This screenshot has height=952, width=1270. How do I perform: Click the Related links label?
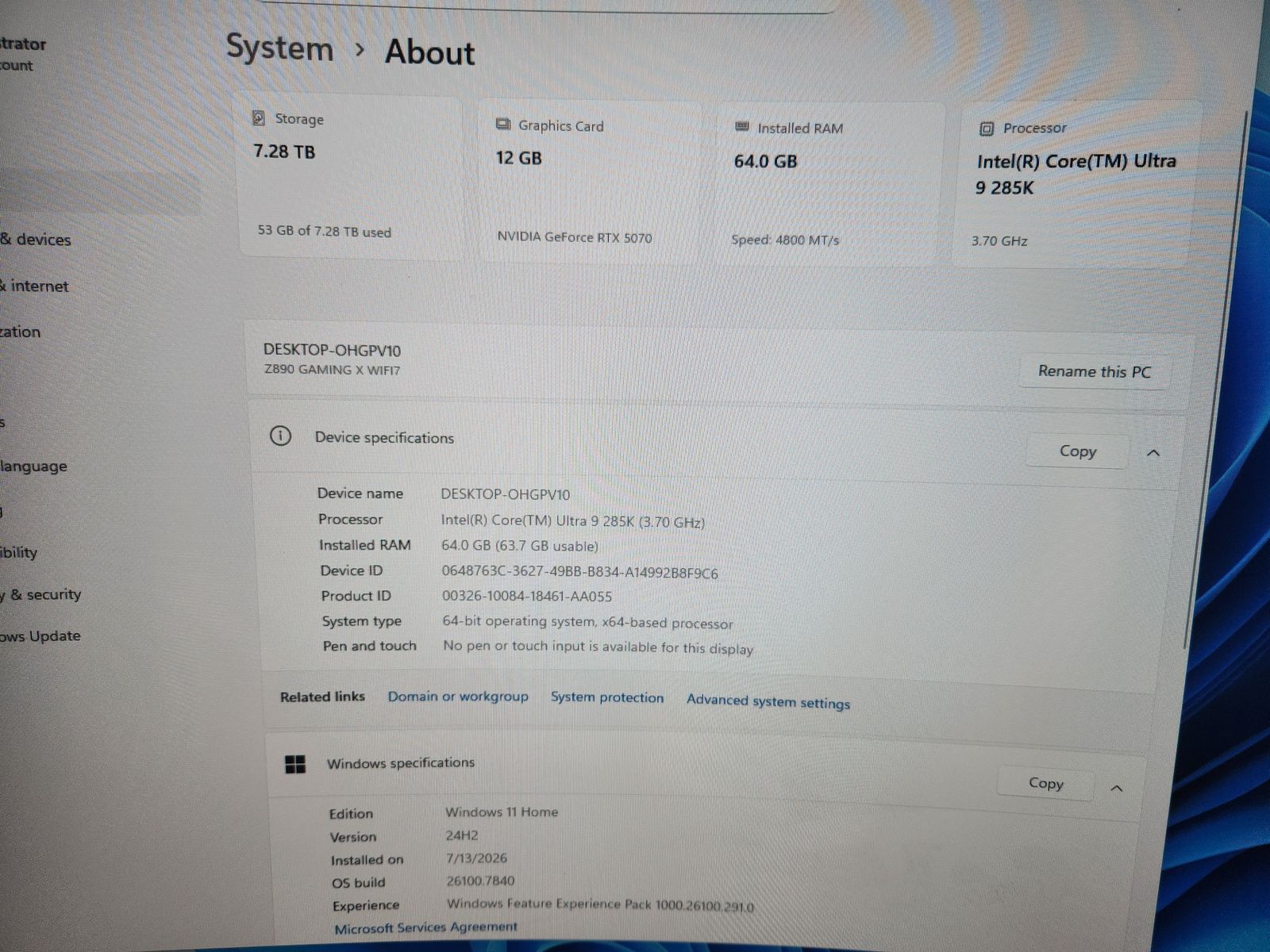pos(322,697)
